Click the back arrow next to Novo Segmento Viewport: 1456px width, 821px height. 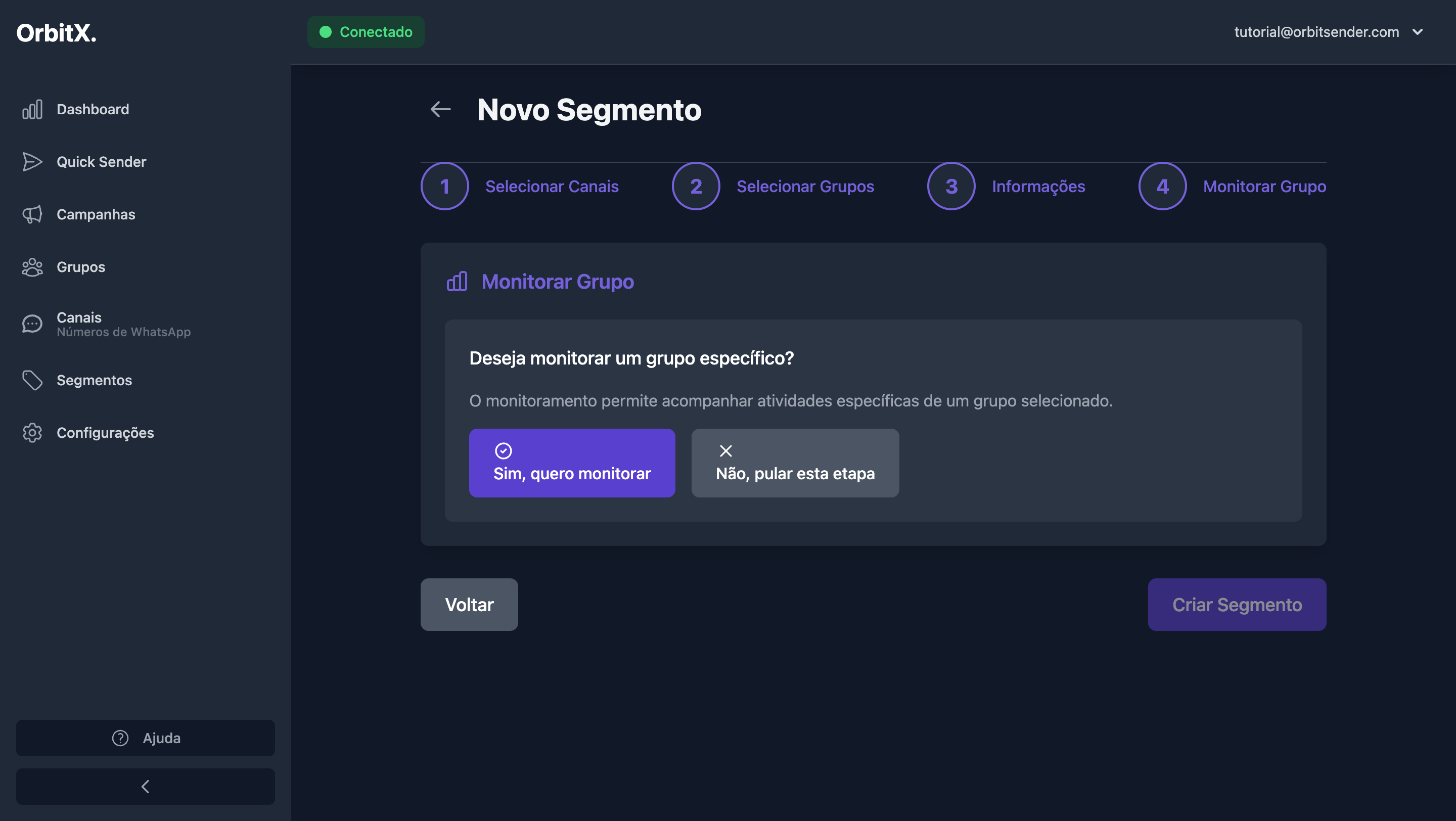click(x=440, y=109)
